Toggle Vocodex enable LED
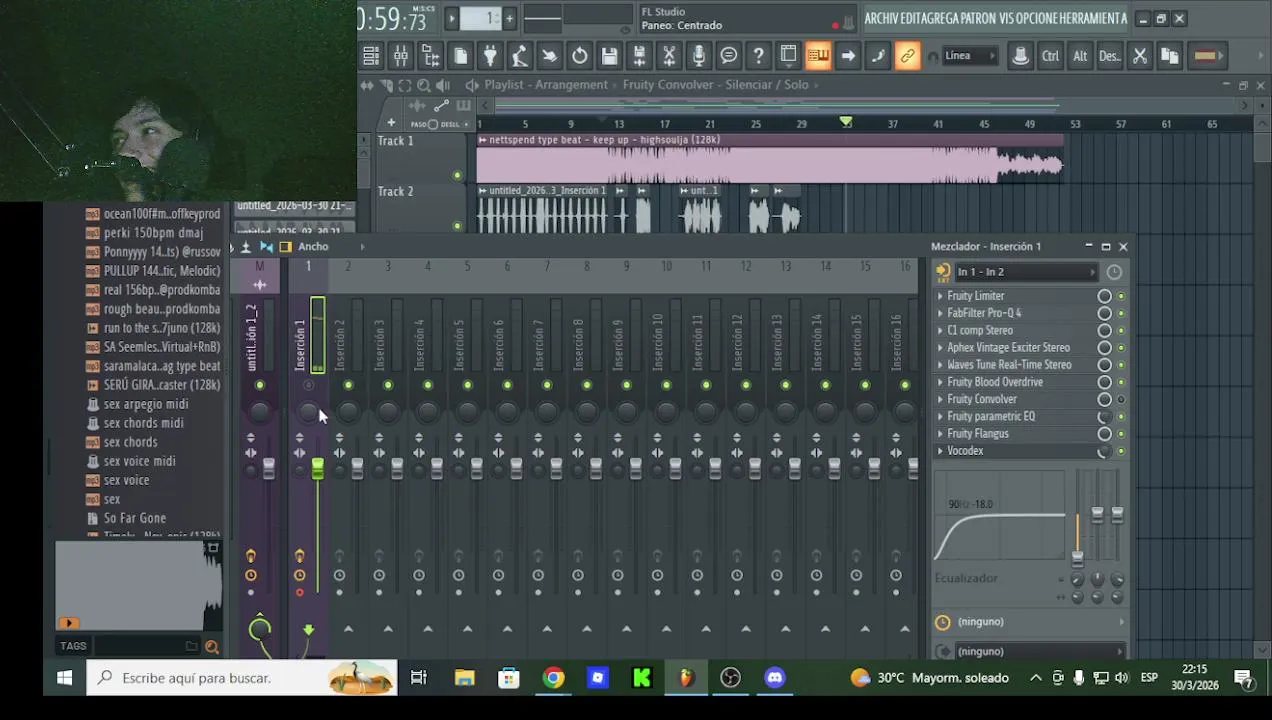The image size is (1272, 720). click(x=1121, y=451)
